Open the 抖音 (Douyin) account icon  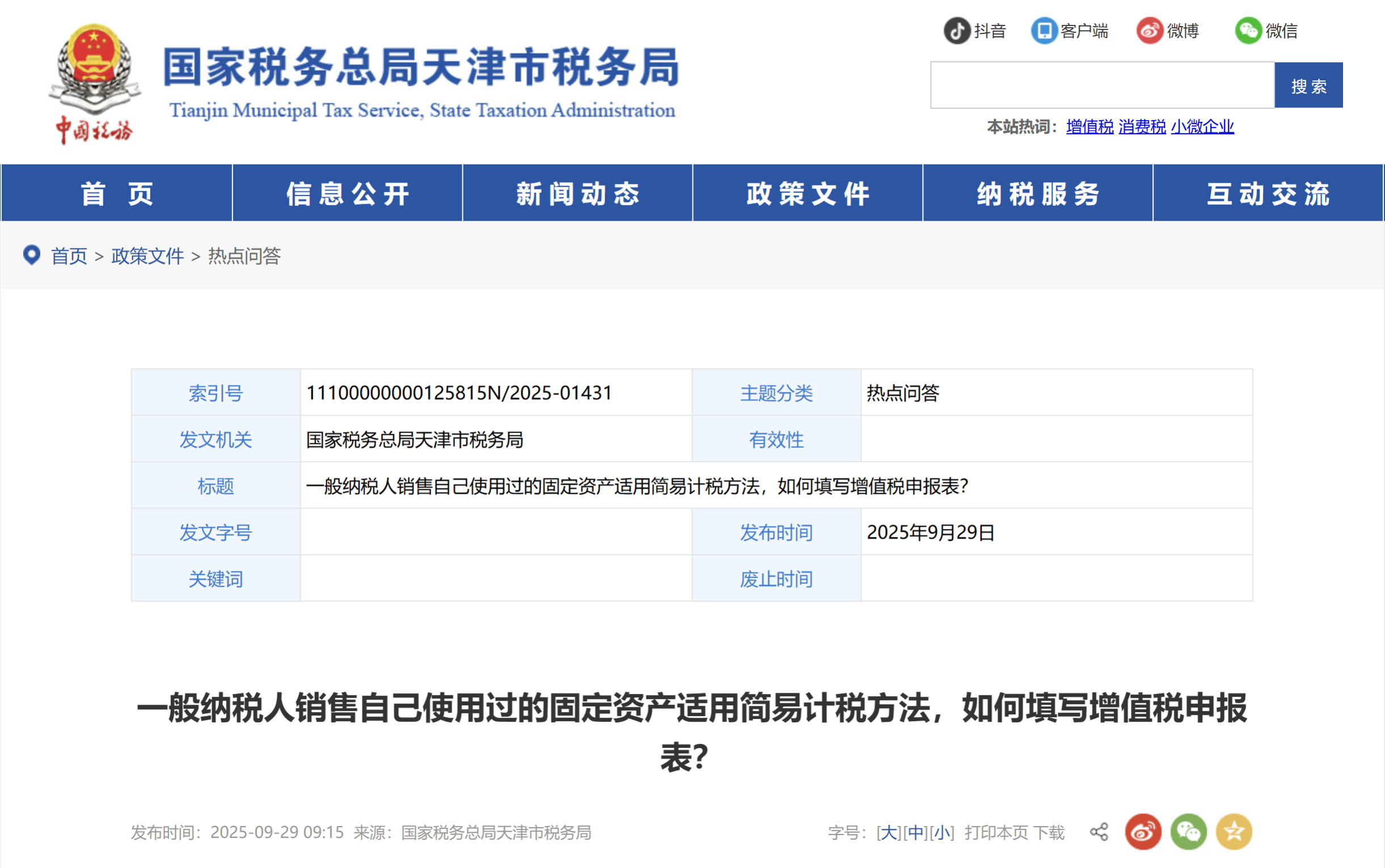(x=957, y=32)
